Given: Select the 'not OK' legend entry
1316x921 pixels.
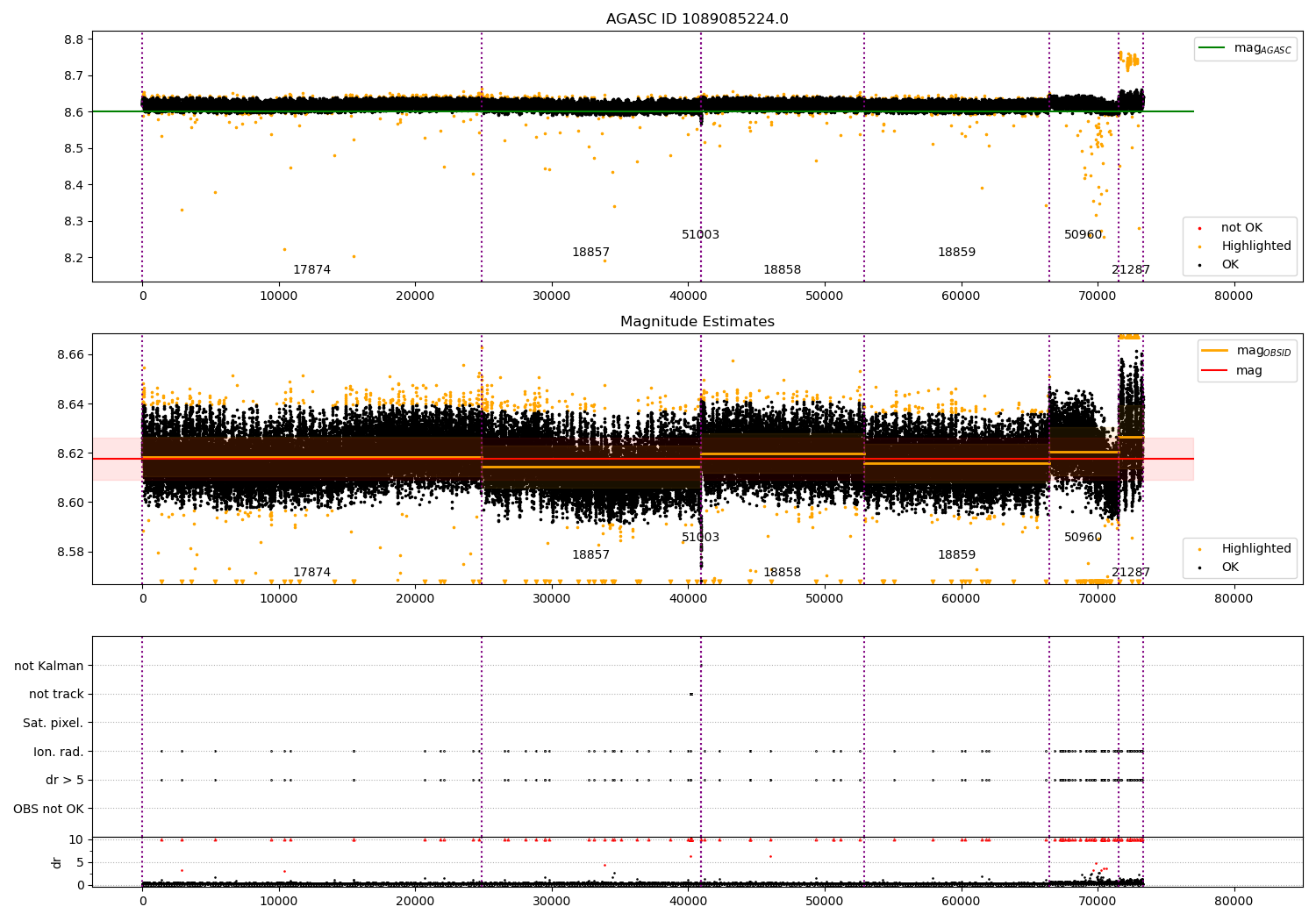Looking at the screenshot, I should point(1241,228).
